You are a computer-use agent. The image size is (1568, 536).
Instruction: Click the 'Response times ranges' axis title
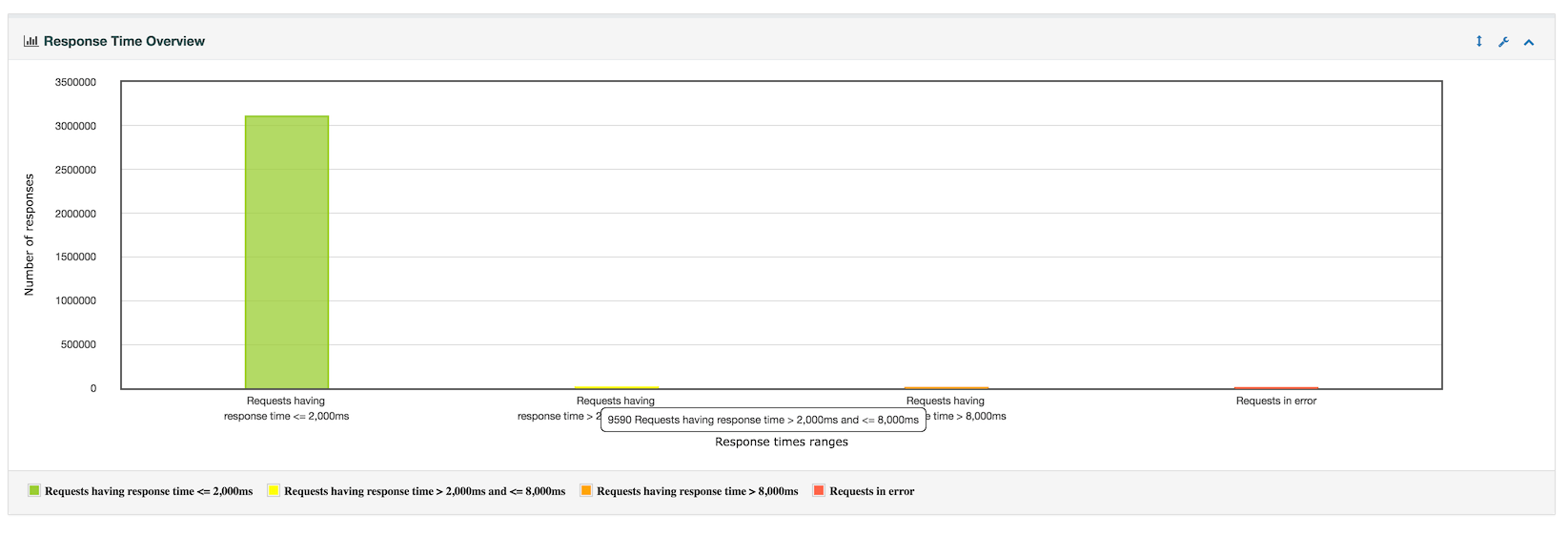click(x=782, y=442)
